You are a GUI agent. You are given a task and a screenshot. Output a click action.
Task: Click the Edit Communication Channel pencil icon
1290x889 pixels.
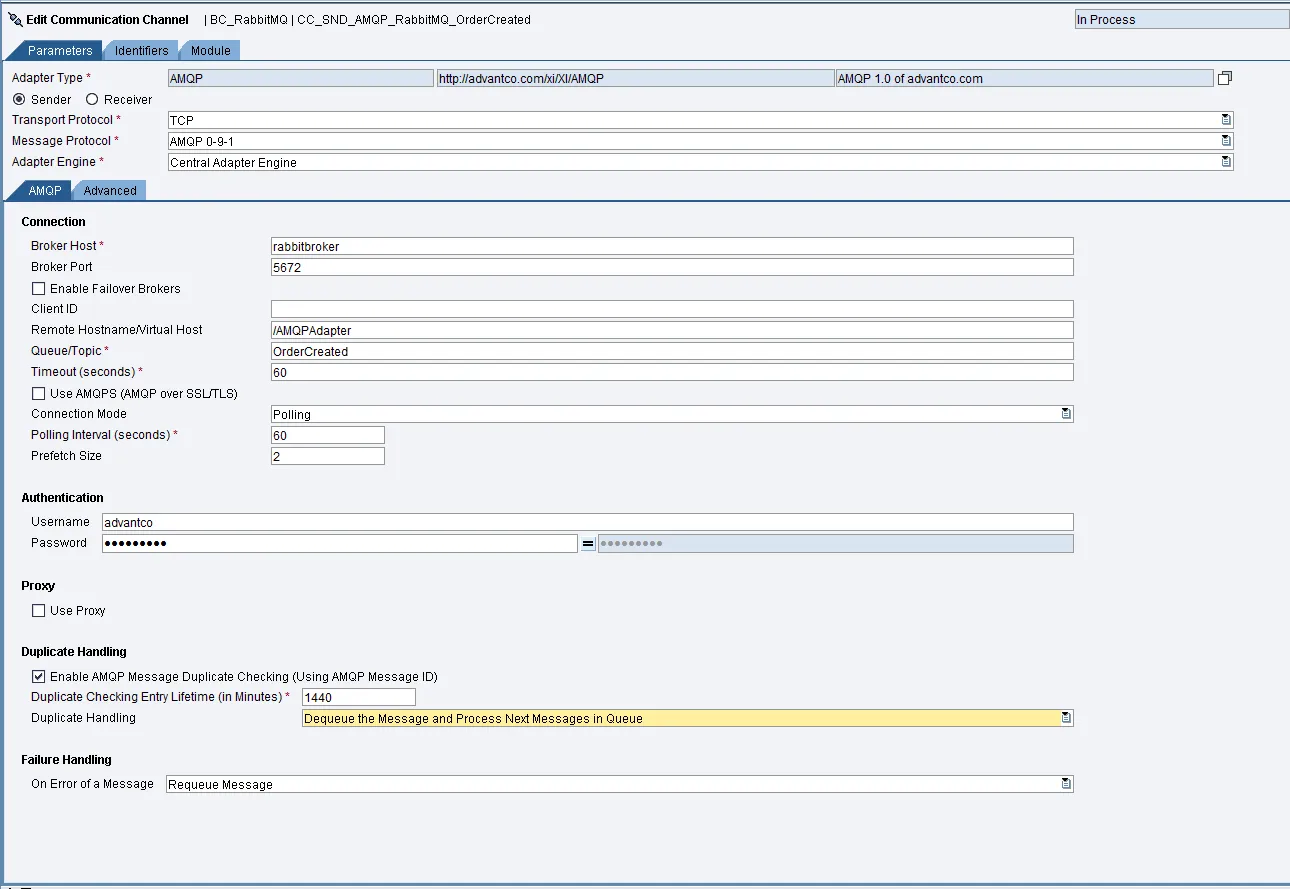[x=15, y=19]
